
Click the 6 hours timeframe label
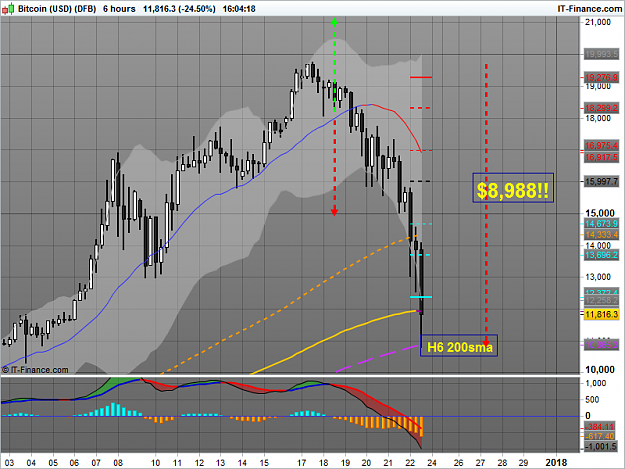[x=119, y=9]
